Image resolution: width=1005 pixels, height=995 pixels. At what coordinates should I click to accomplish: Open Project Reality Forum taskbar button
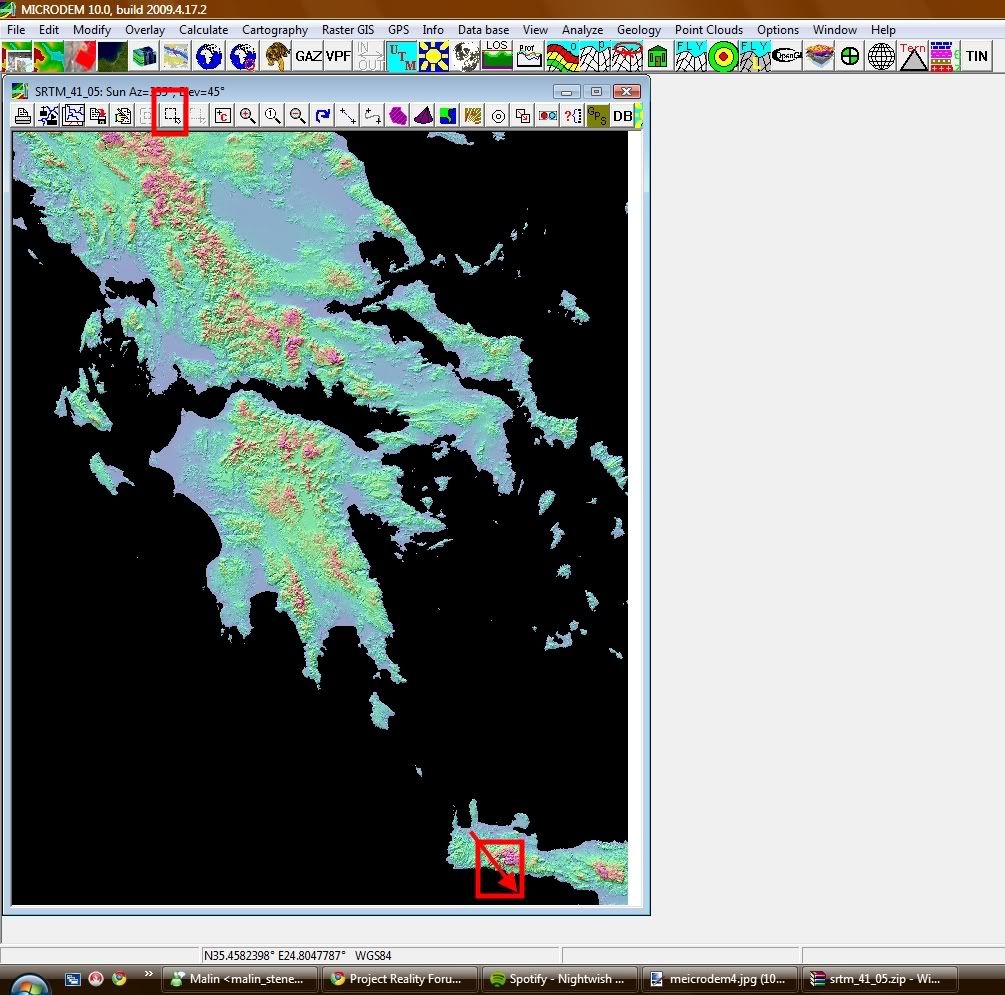397,979
